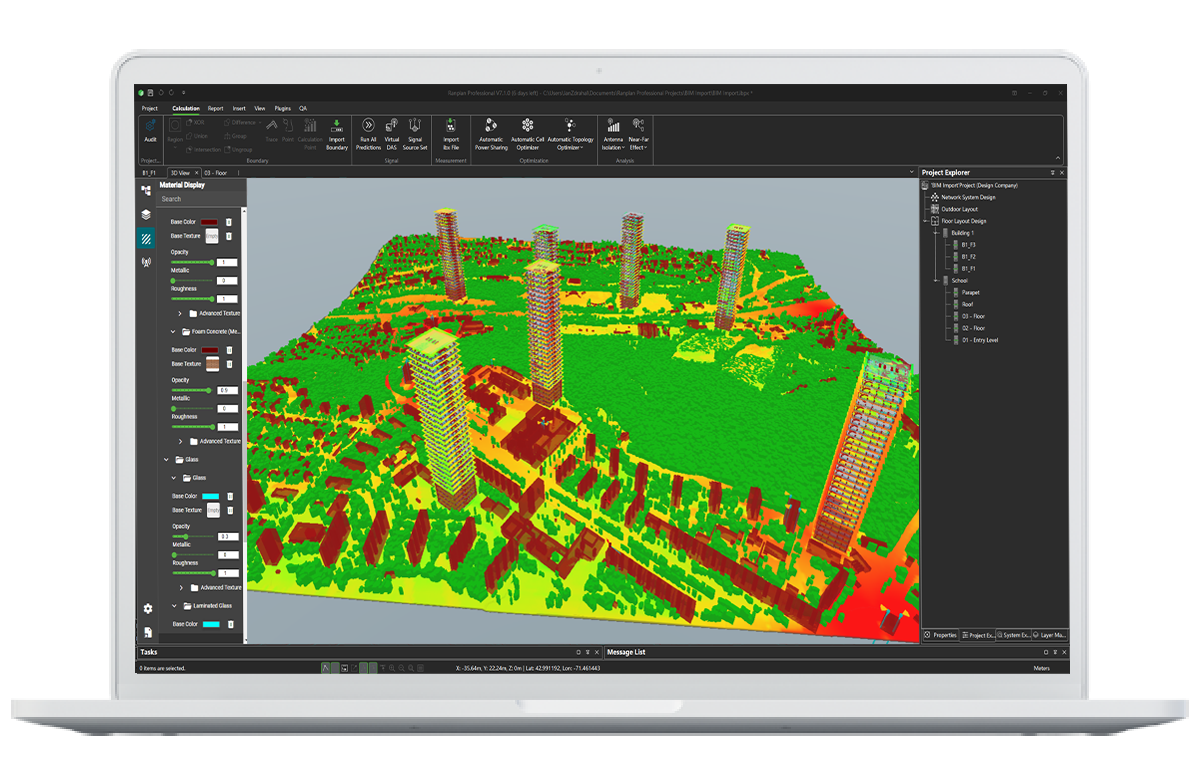Adjust Foam Concrete Opacity slider
Image resolution: width=1200 pixels, height=783 pixels.
[x=192, y=391]
